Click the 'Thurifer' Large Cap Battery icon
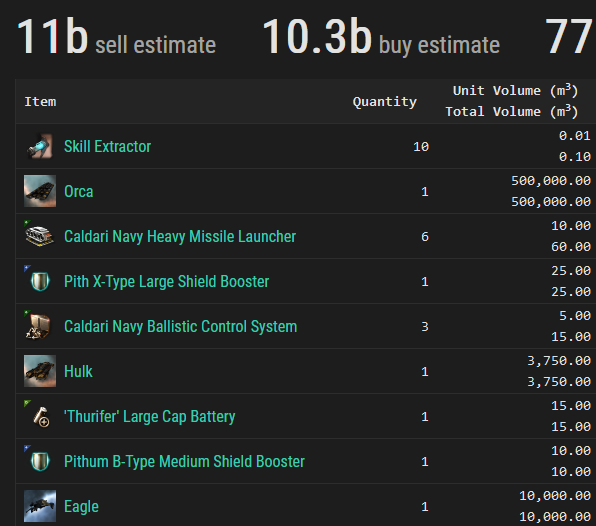596x526 pixels. coord(40,416)
